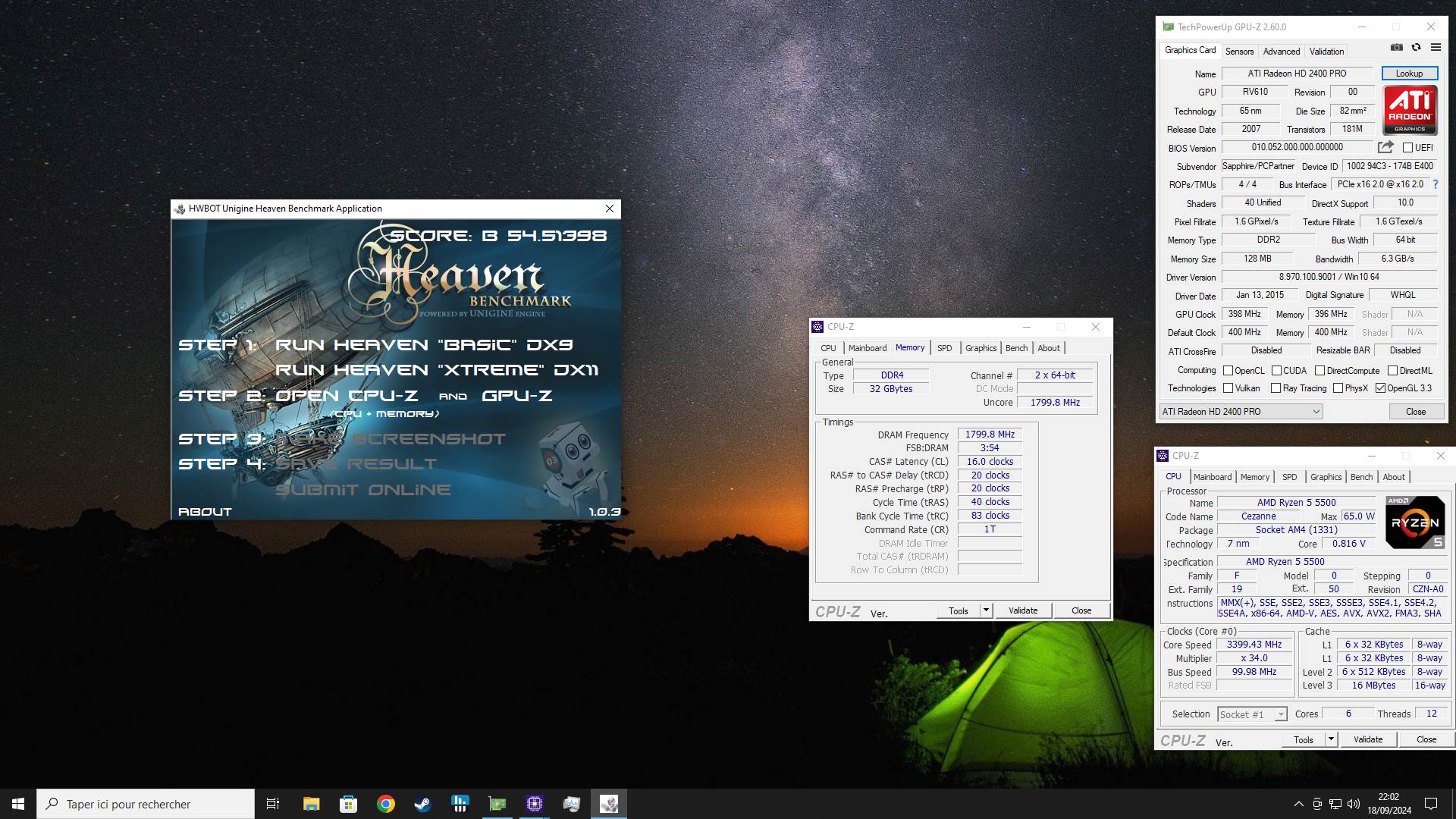Click the ATI Radeon logo in GPU-Z

(1410, 110)
